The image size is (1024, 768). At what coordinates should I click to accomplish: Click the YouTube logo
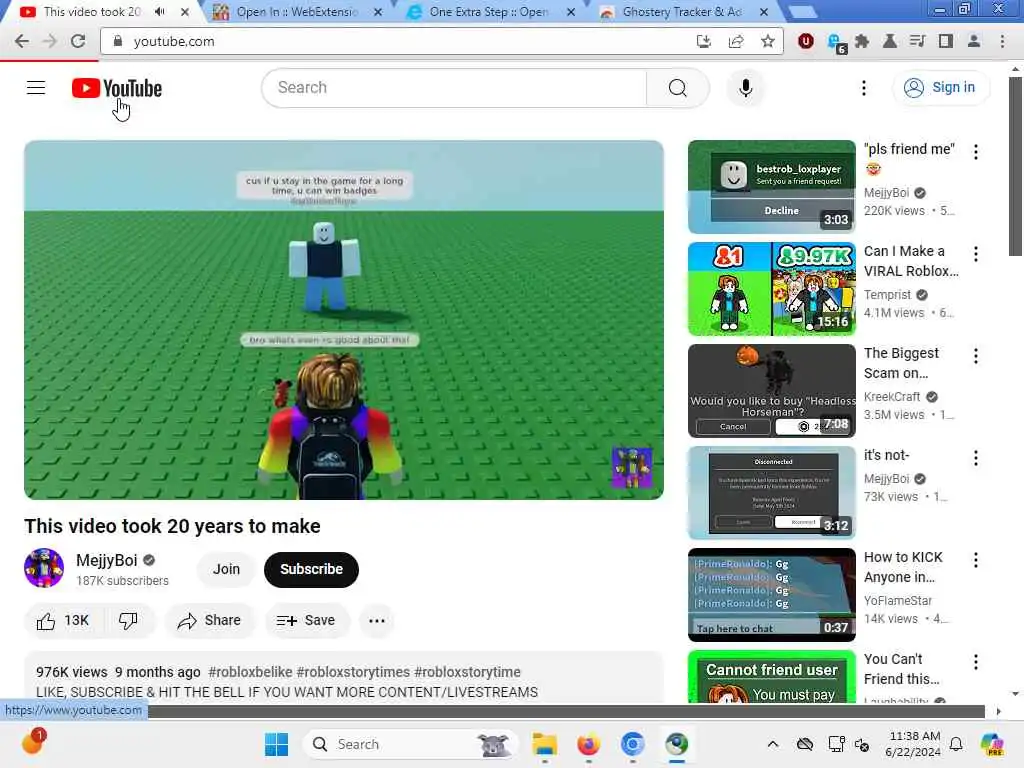(117, 88)
